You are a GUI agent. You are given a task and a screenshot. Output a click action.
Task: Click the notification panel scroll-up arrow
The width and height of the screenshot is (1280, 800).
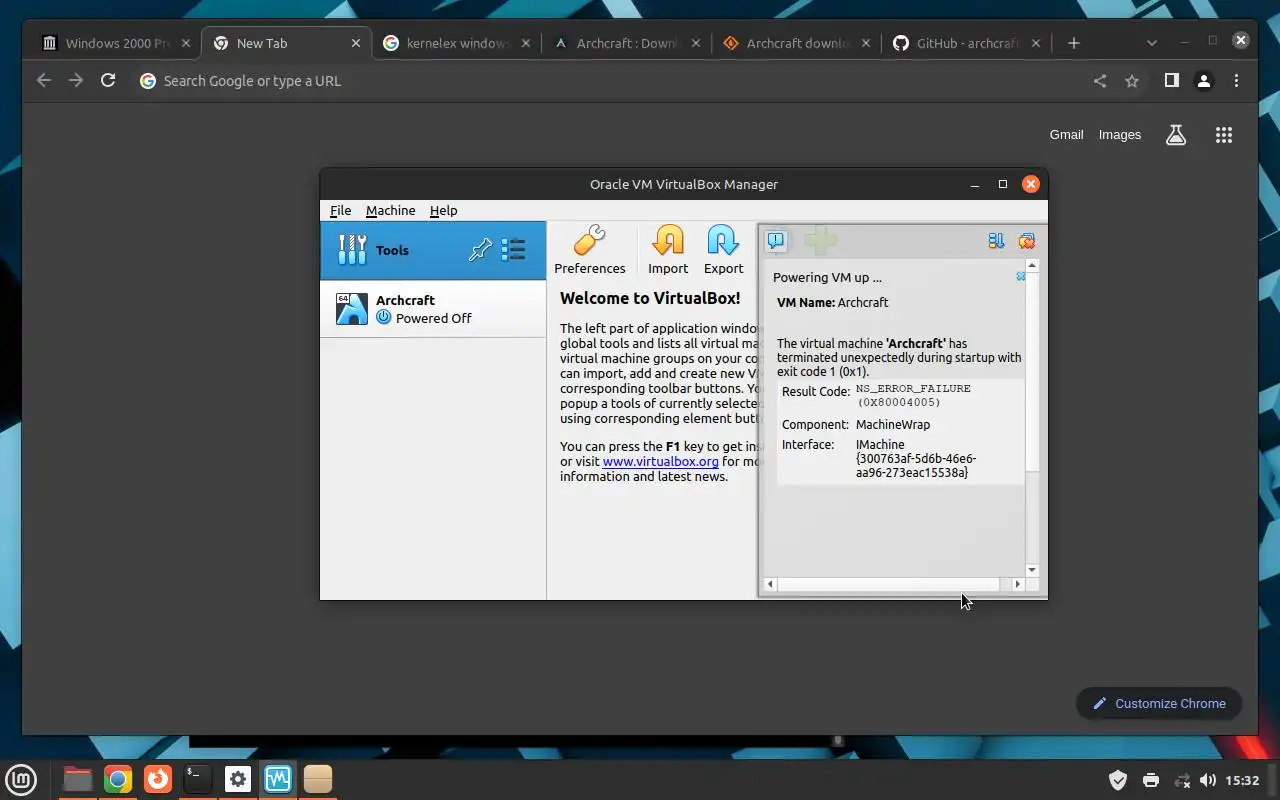1032,266
